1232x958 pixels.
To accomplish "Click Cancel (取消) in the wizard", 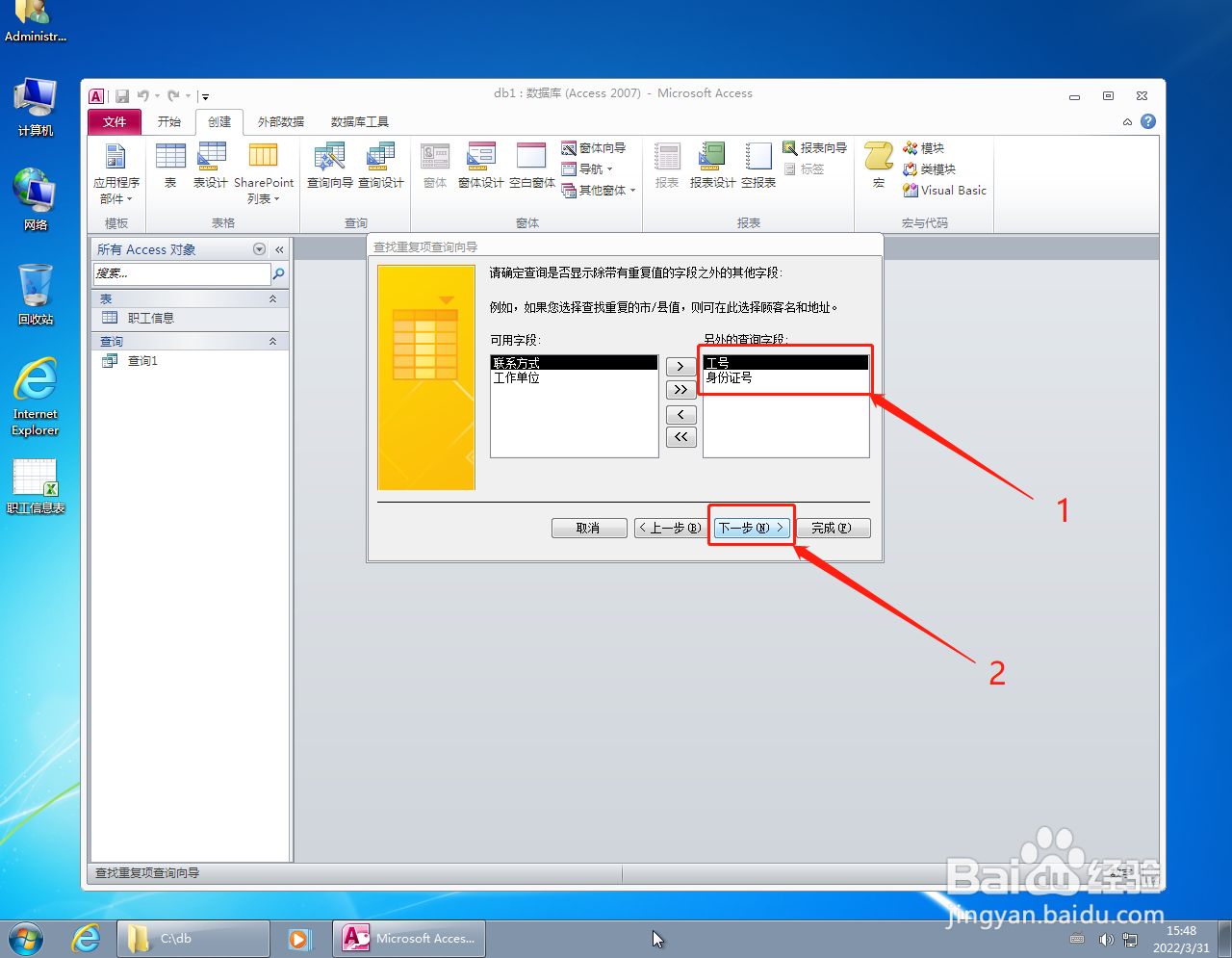I will (589, 528).
